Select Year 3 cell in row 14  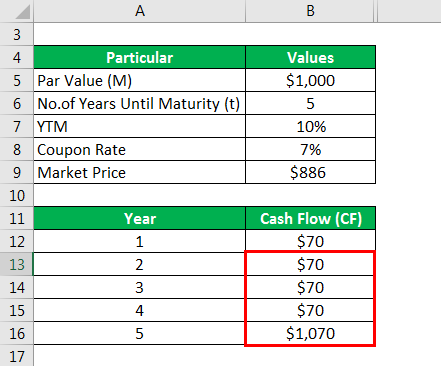[x=140, y=287]
